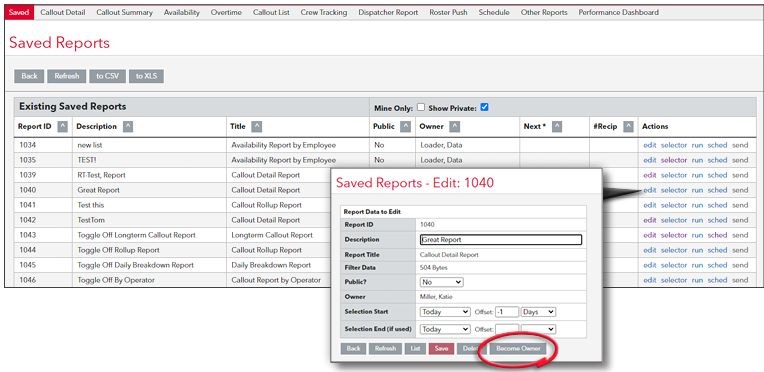
Task: Click run link for report 1035
Action: pos(697,160)
